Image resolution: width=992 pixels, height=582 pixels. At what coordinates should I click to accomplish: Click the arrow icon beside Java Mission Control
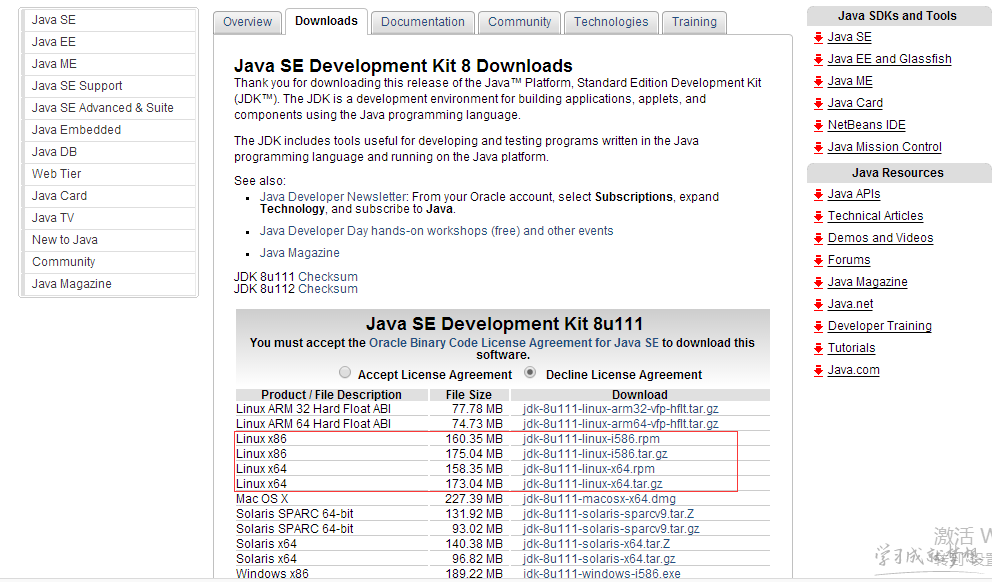point(818,147)
